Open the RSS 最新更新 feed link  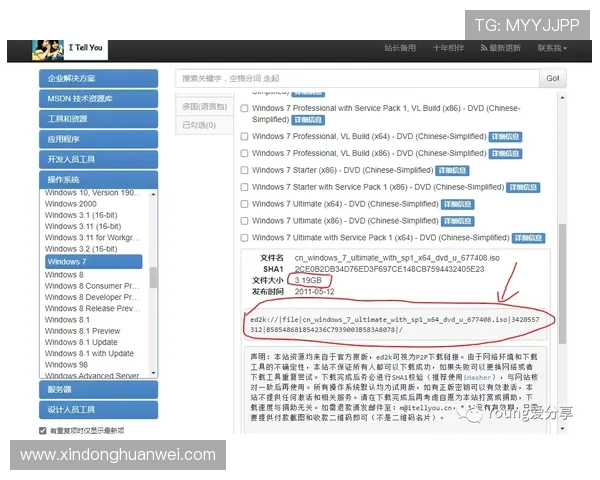click(x=501, y=48)
